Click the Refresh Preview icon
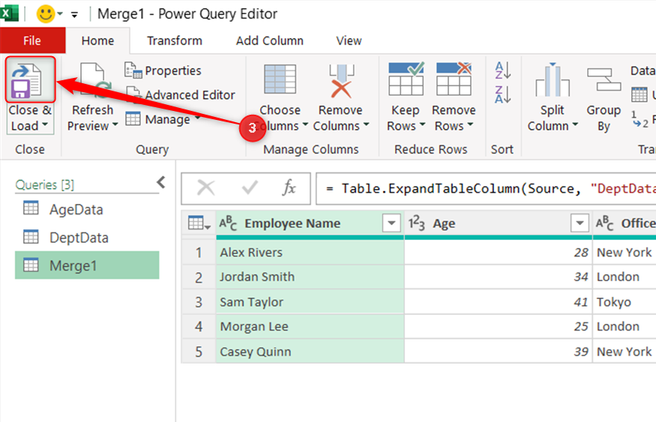This screenshot has width=656, height=422. (x=95, y=81)
